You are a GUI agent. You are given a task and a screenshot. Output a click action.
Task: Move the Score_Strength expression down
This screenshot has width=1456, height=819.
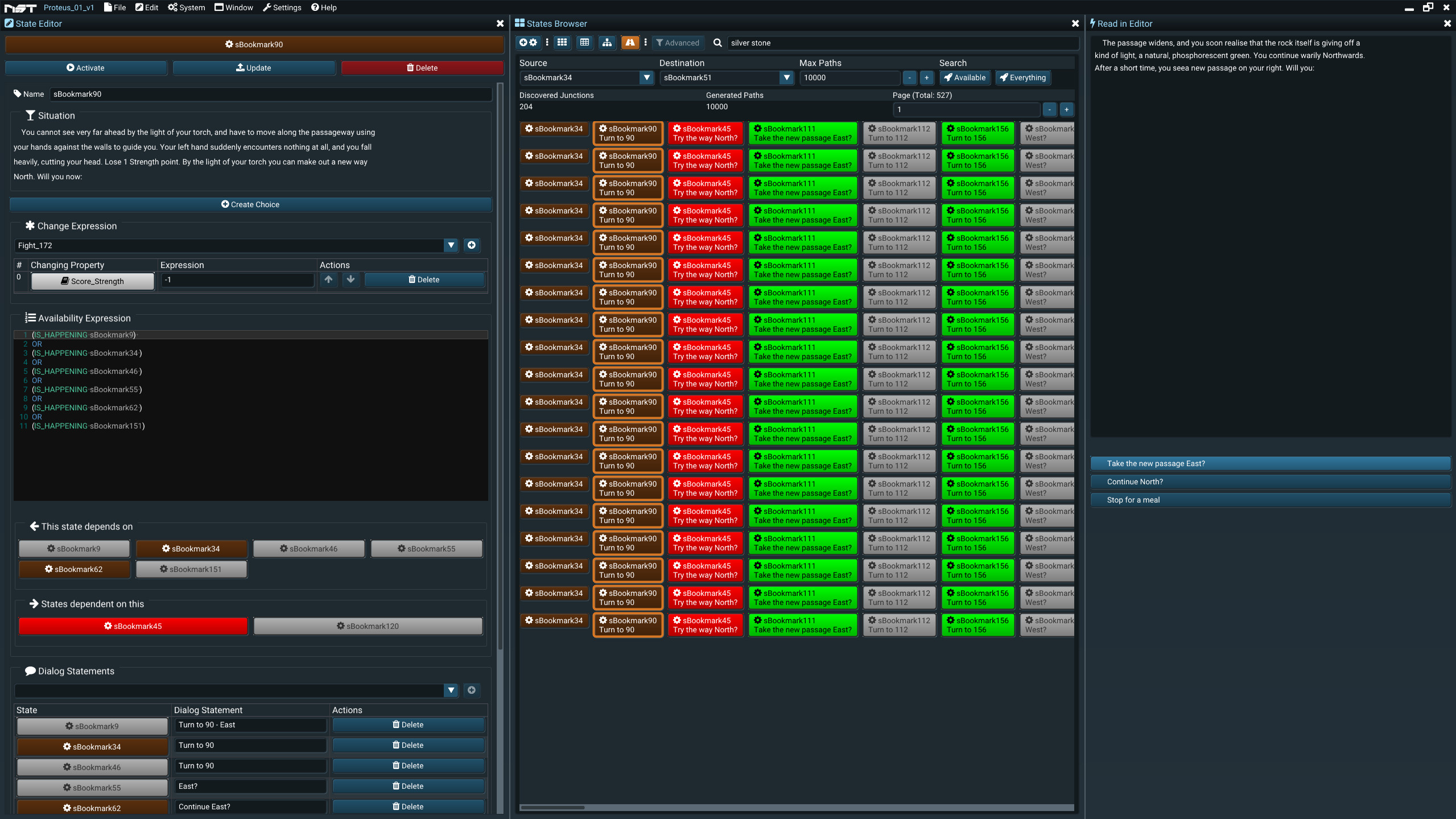tap(350, 279)
